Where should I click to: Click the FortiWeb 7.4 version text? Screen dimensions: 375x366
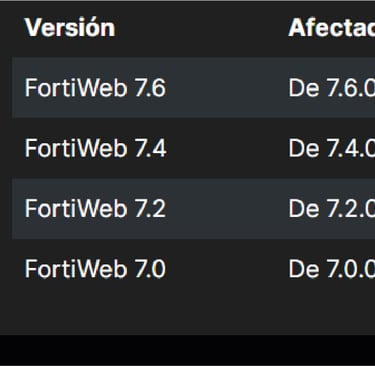(x=96, y=148)
